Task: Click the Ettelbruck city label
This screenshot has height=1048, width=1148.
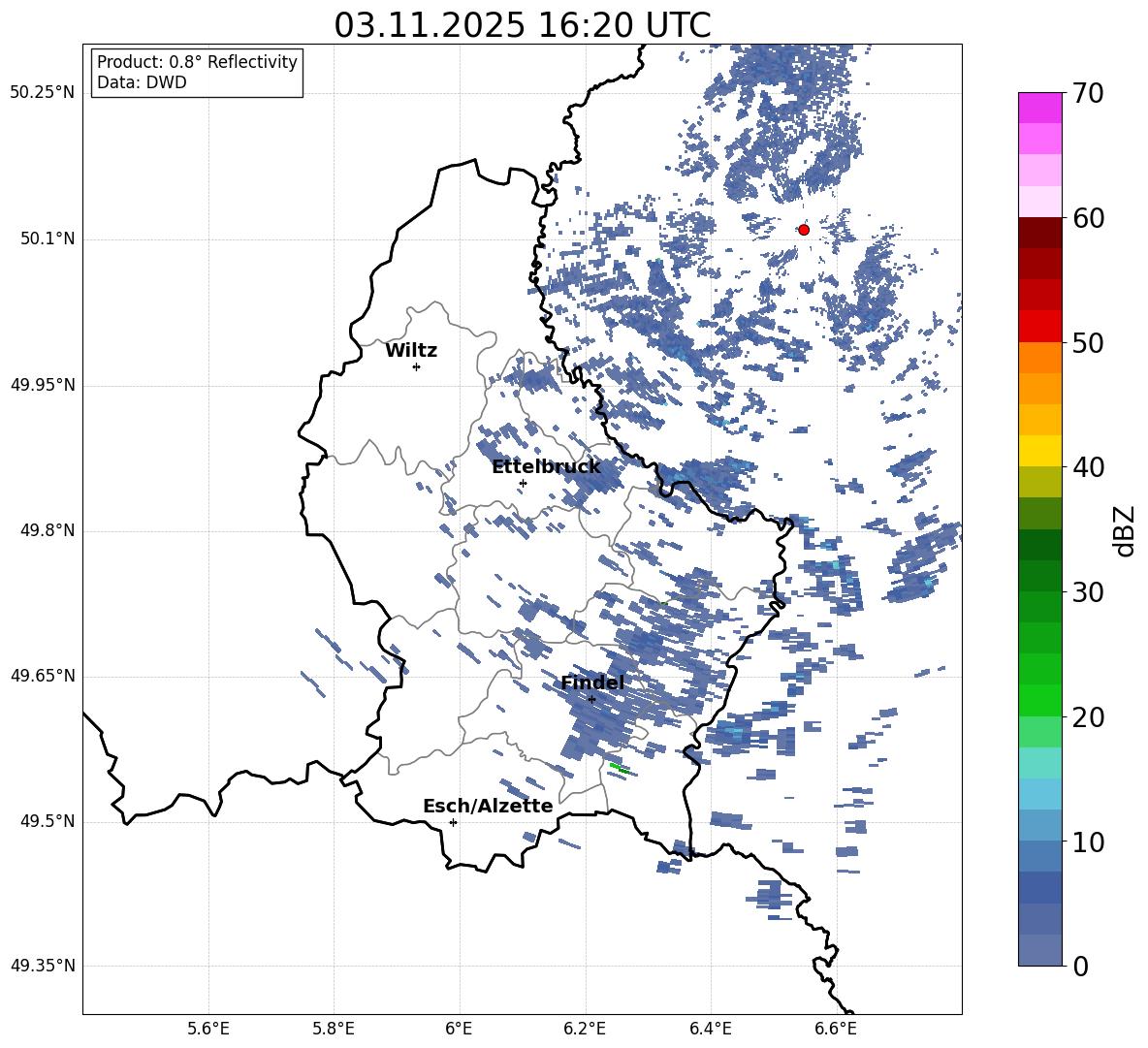Action: 546,467
